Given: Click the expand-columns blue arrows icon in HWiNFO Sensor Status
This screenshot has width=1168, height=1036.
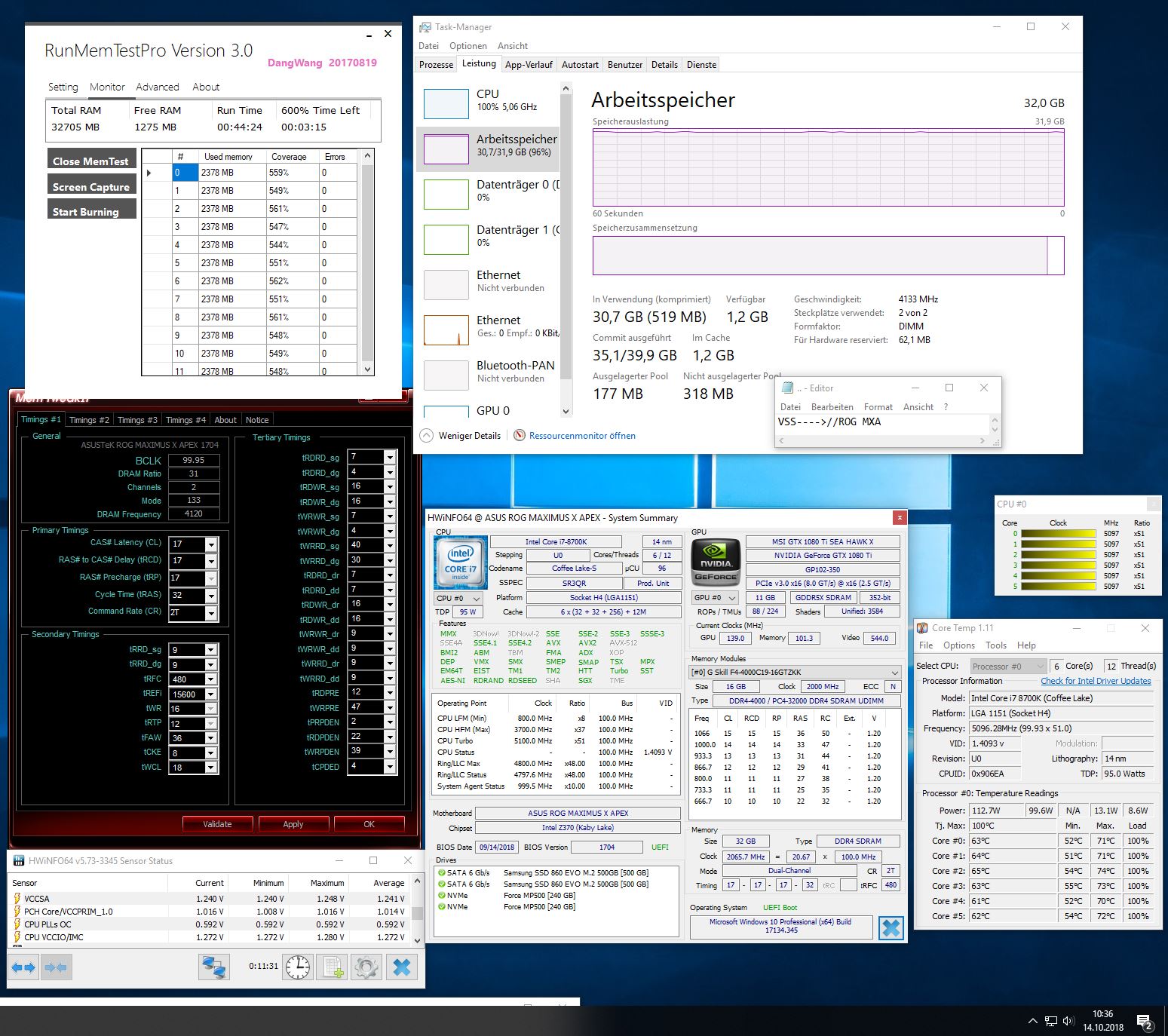Looking at the screenshot, I should [x=24, y=967].
